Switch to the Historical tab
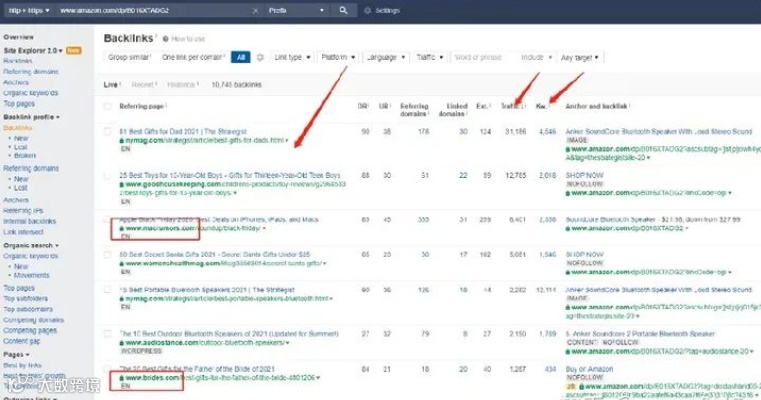The image size is (761, 400). 182,84
